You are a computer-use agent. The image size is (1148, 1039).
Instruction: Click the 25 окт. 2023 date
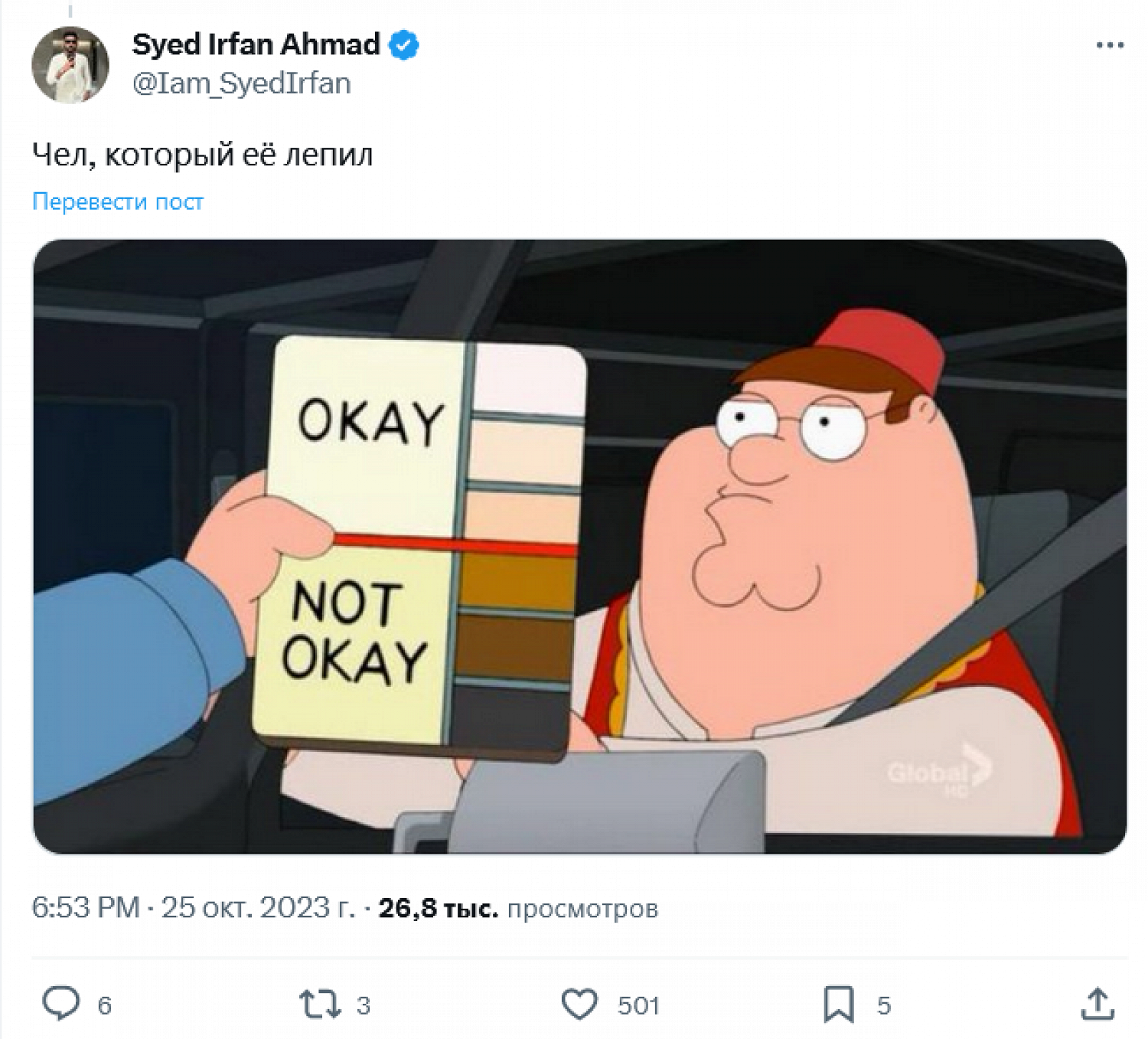coord(258,908)
